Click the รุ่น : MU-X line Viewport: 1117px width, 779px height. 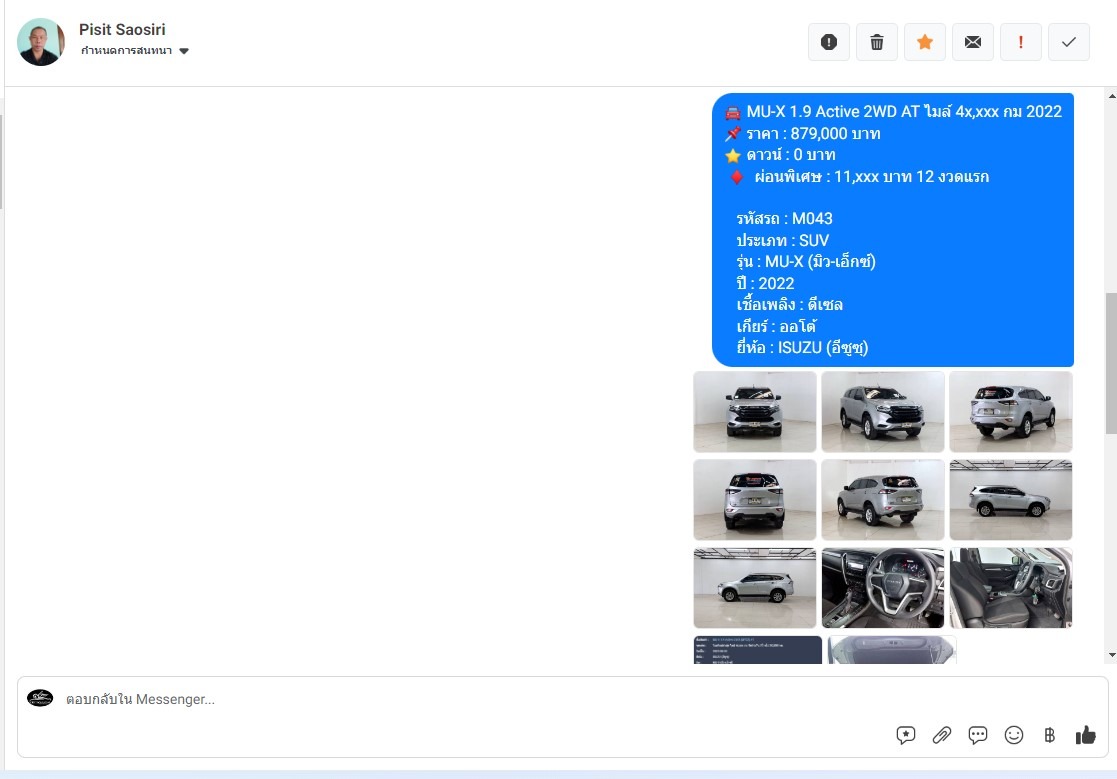point(806,261)
